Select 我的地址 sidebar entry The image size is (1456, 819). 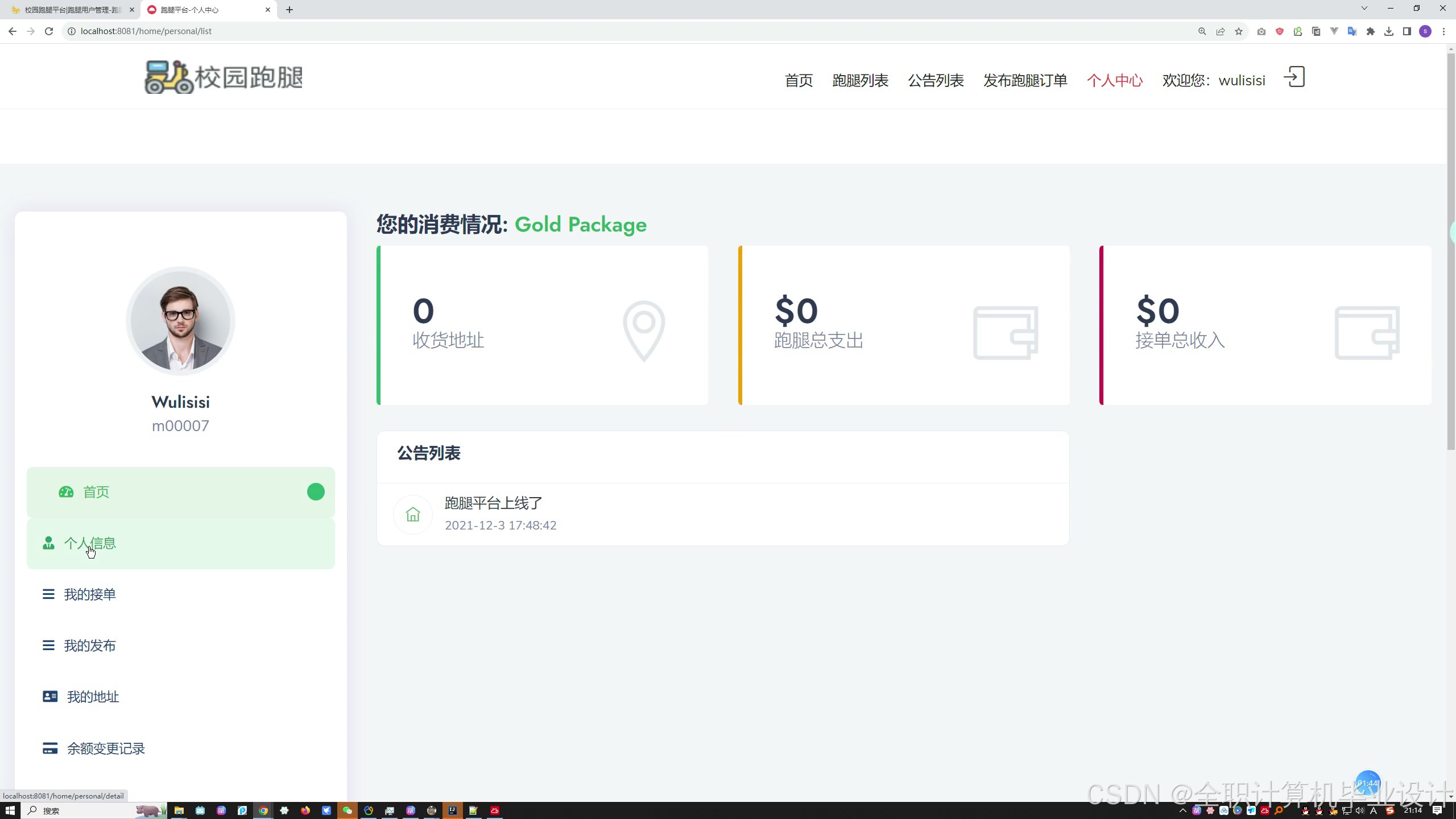[93, 697]
